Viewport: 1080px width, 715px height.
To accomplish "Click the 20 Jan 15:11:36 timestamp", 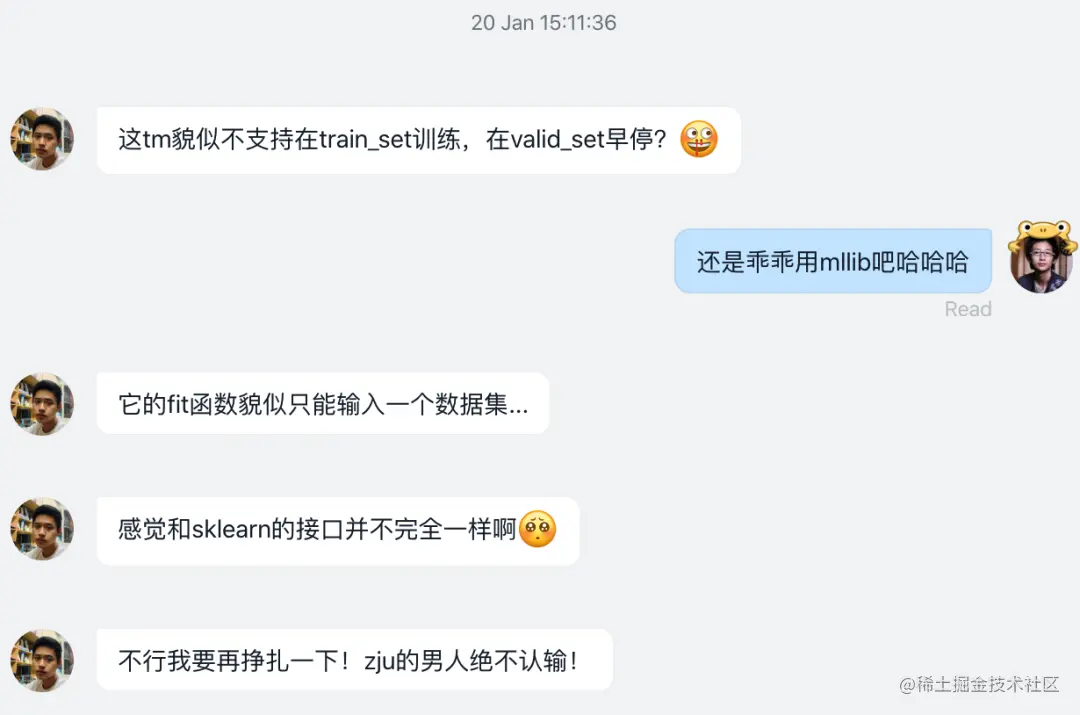I will (x=543, y=23).
